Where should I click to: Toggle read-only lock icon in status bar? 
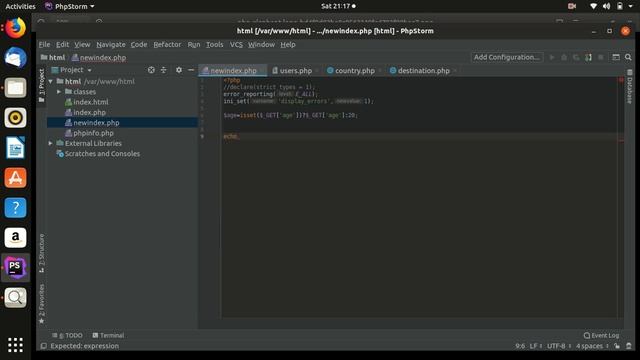pos(617,346)
